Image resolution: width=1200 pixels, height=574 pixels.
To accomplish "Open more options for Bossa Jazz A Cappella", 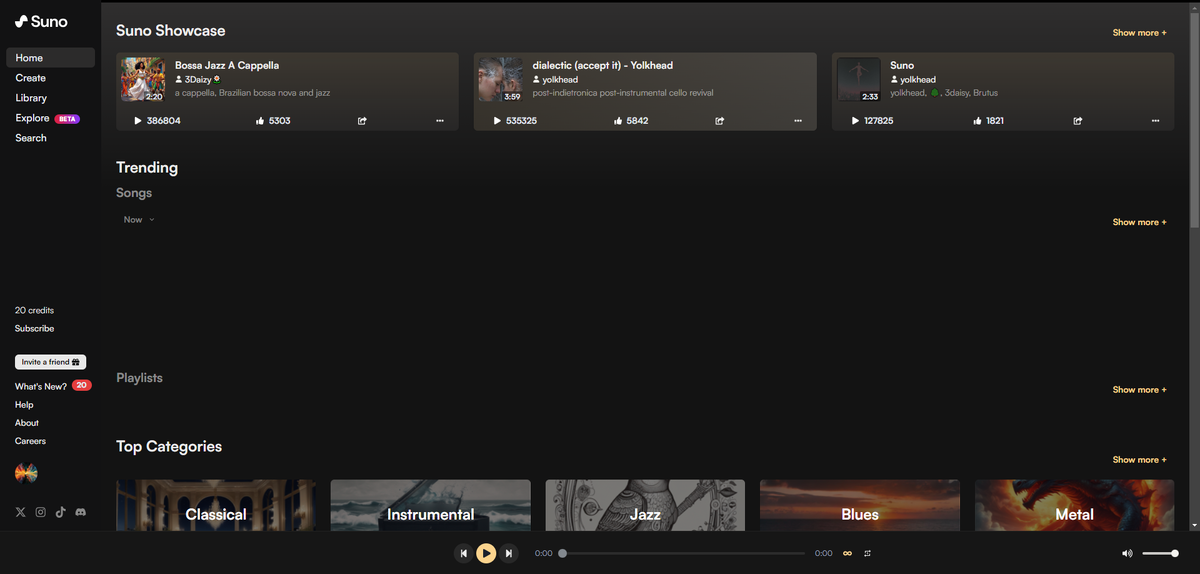I will 440,121.
